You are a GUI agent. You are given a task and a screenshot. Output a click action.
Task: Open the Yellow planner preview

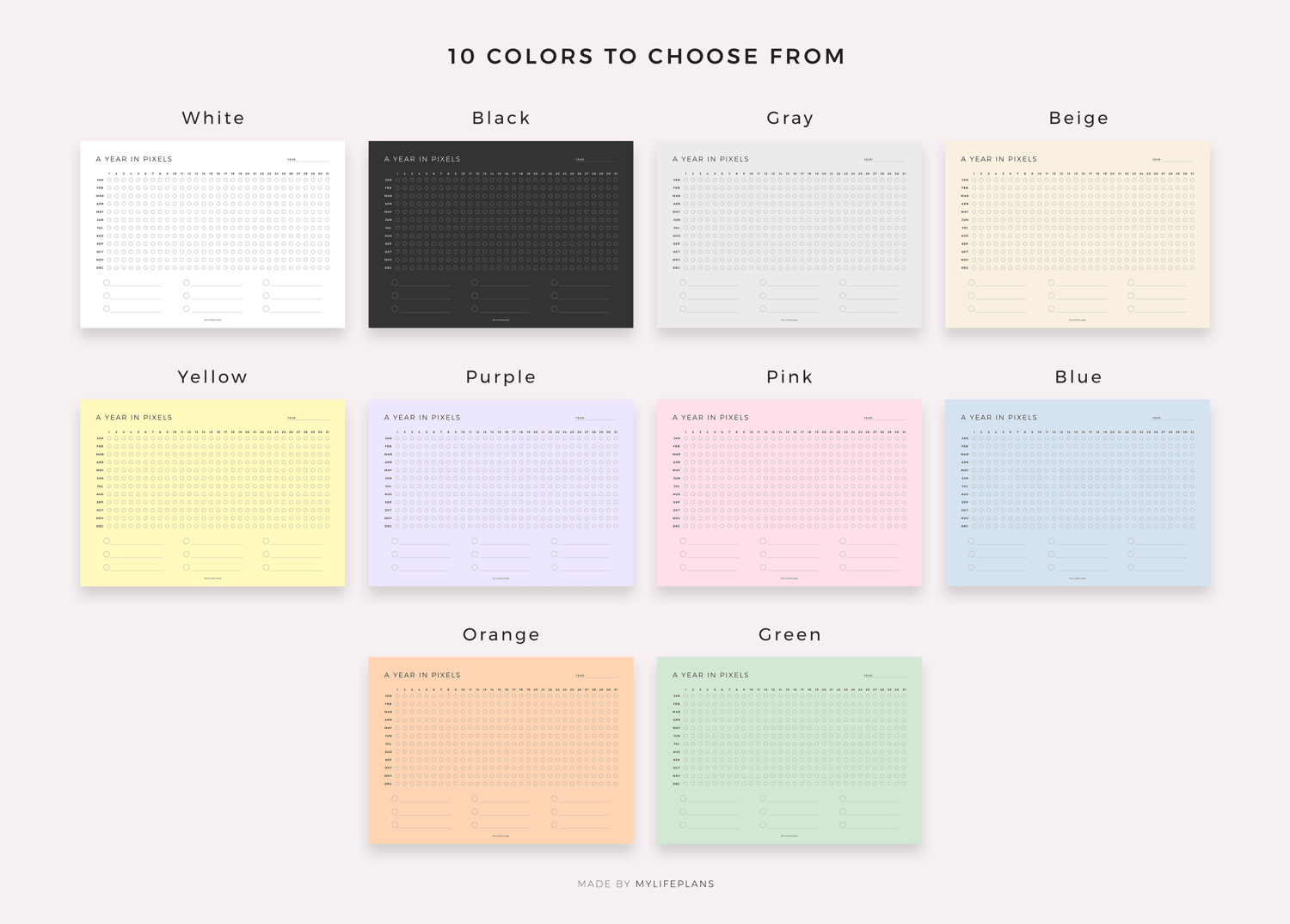[x=212, y=493]
